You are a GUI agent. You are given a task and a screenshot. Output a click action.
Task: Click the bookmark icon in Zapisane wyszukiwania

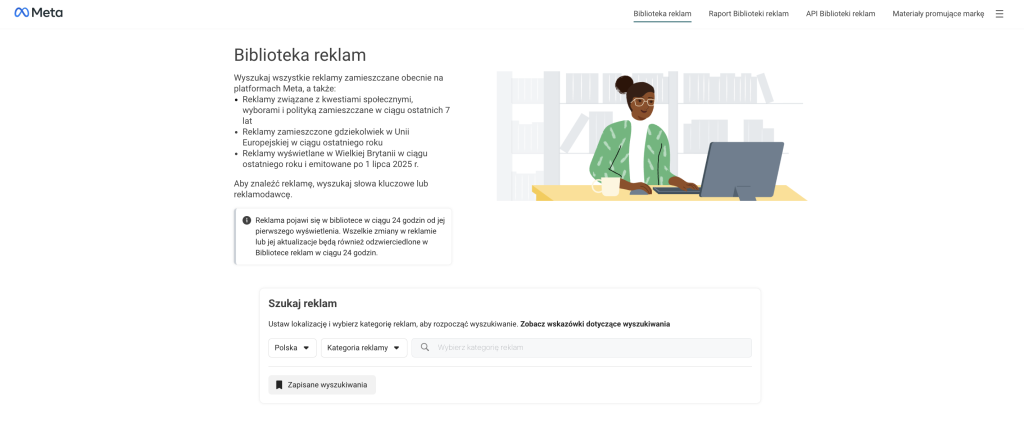[279, 385]
